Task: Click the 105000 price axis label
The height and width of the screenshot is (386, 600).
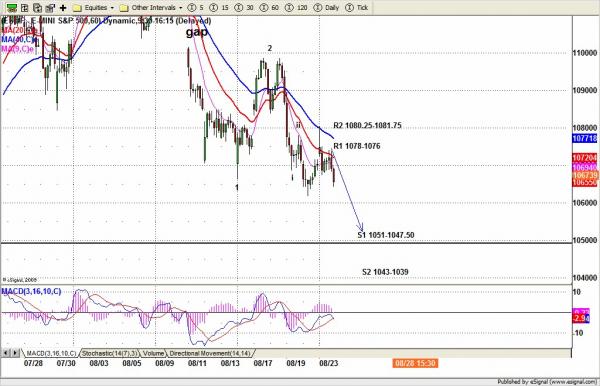Action: [585, 240]
